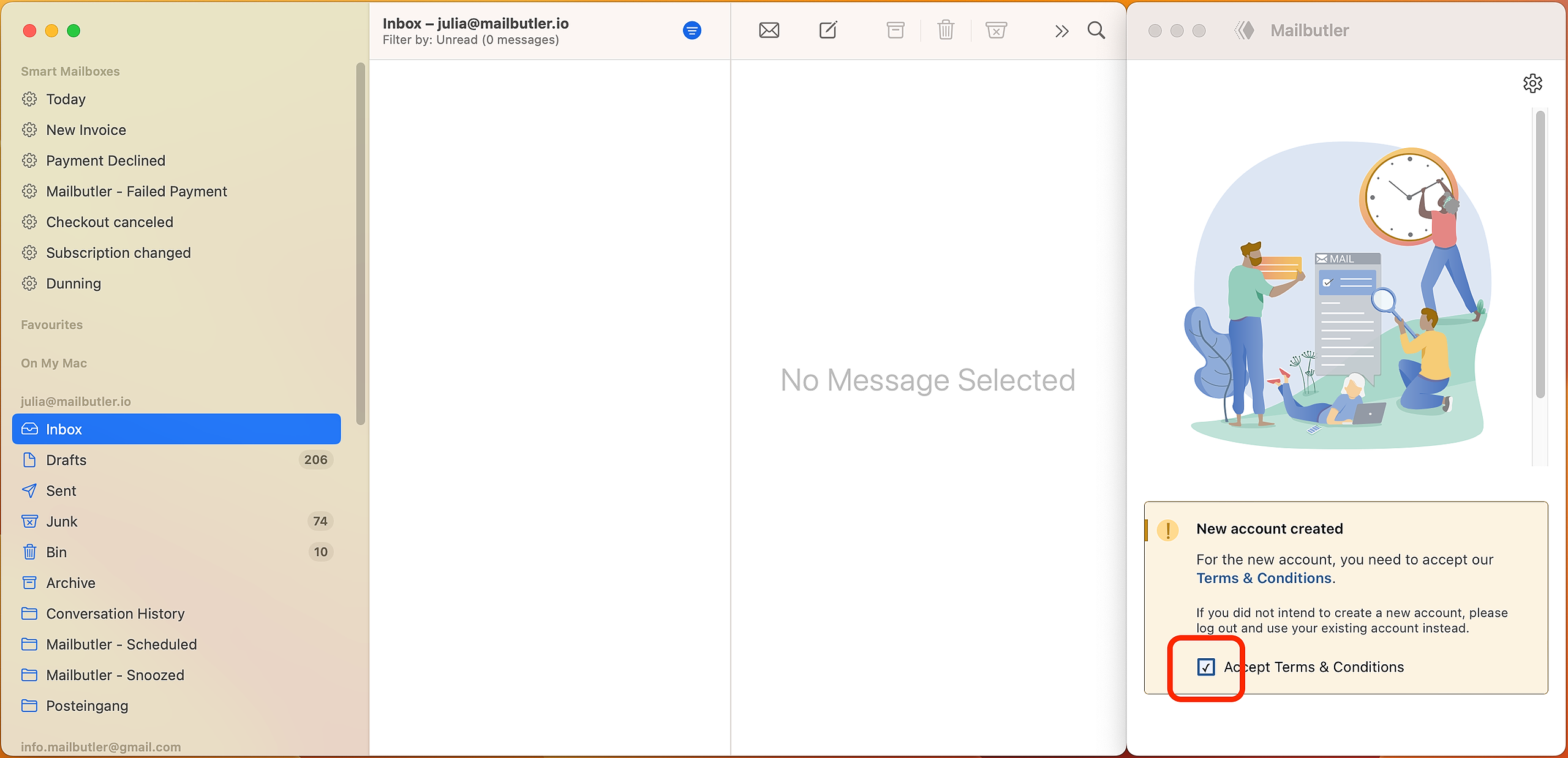This screenshot has height=758, width=1568.
Task: Open the Sent mailbox
Action: click(x=176, y=490)
